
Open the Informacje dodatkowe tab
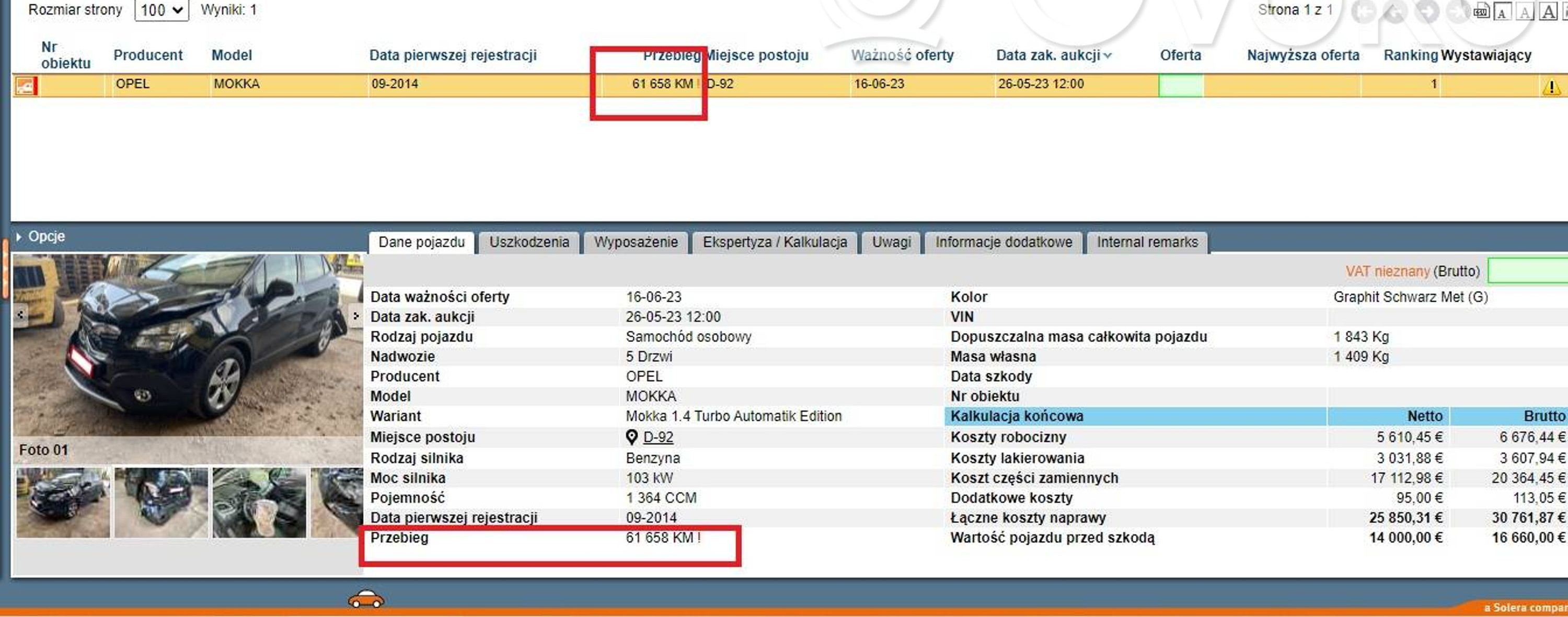click(x=1003, y=243)
